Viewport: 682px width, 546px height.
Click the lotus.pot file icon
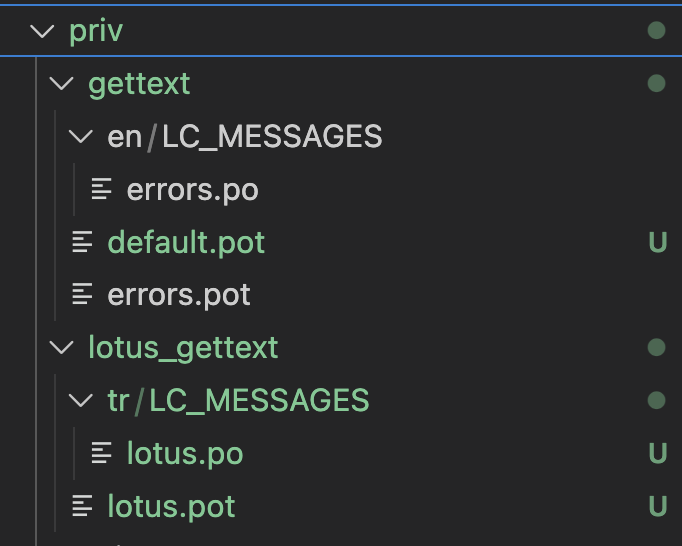pyautogui.click(x=82, y=507)
